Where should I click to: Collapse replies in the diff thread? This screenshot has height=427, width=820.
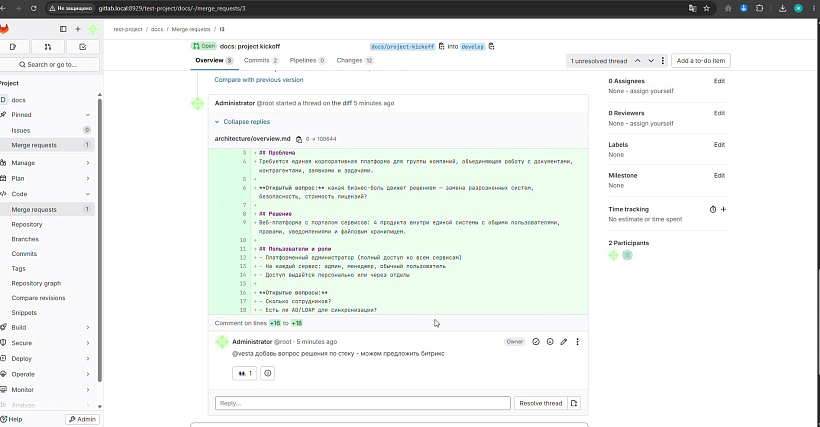tap(242, 122)
